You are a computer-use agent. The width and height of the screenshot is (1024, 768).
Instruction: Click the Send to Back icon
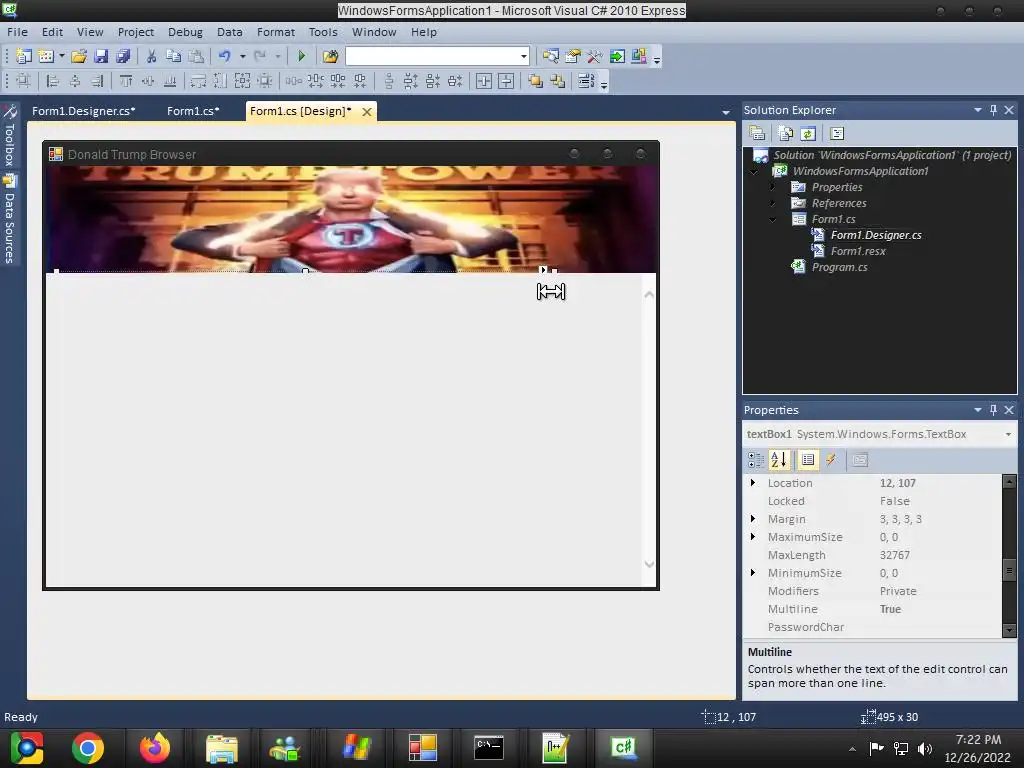[x=557, y=81]
